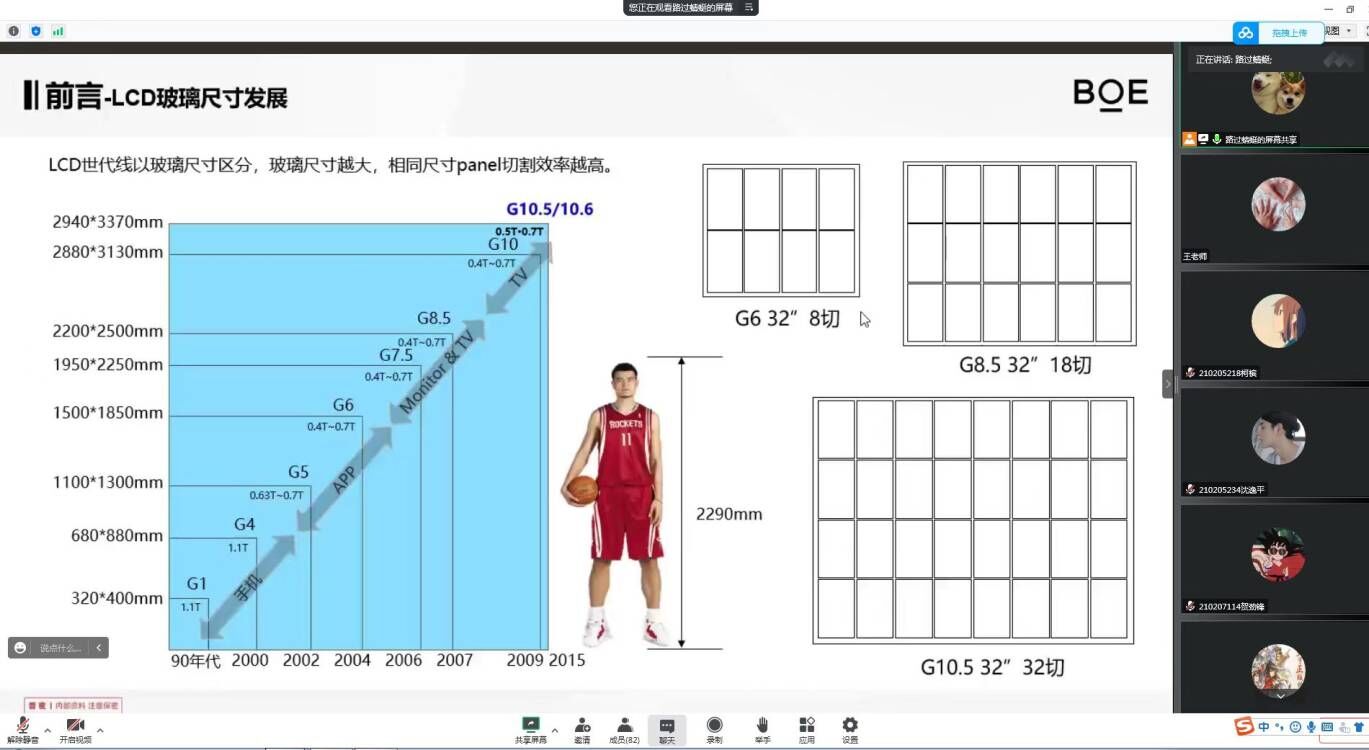This screenshot has height=750, width=1369.
Task: Open video options arrow beside camera
Action: tap(100, 731)
